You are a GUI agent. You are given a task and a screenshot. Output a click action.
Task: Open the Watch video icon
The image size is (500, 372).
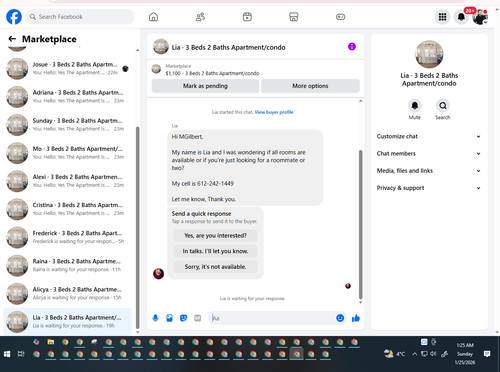[x=247, y=17]
